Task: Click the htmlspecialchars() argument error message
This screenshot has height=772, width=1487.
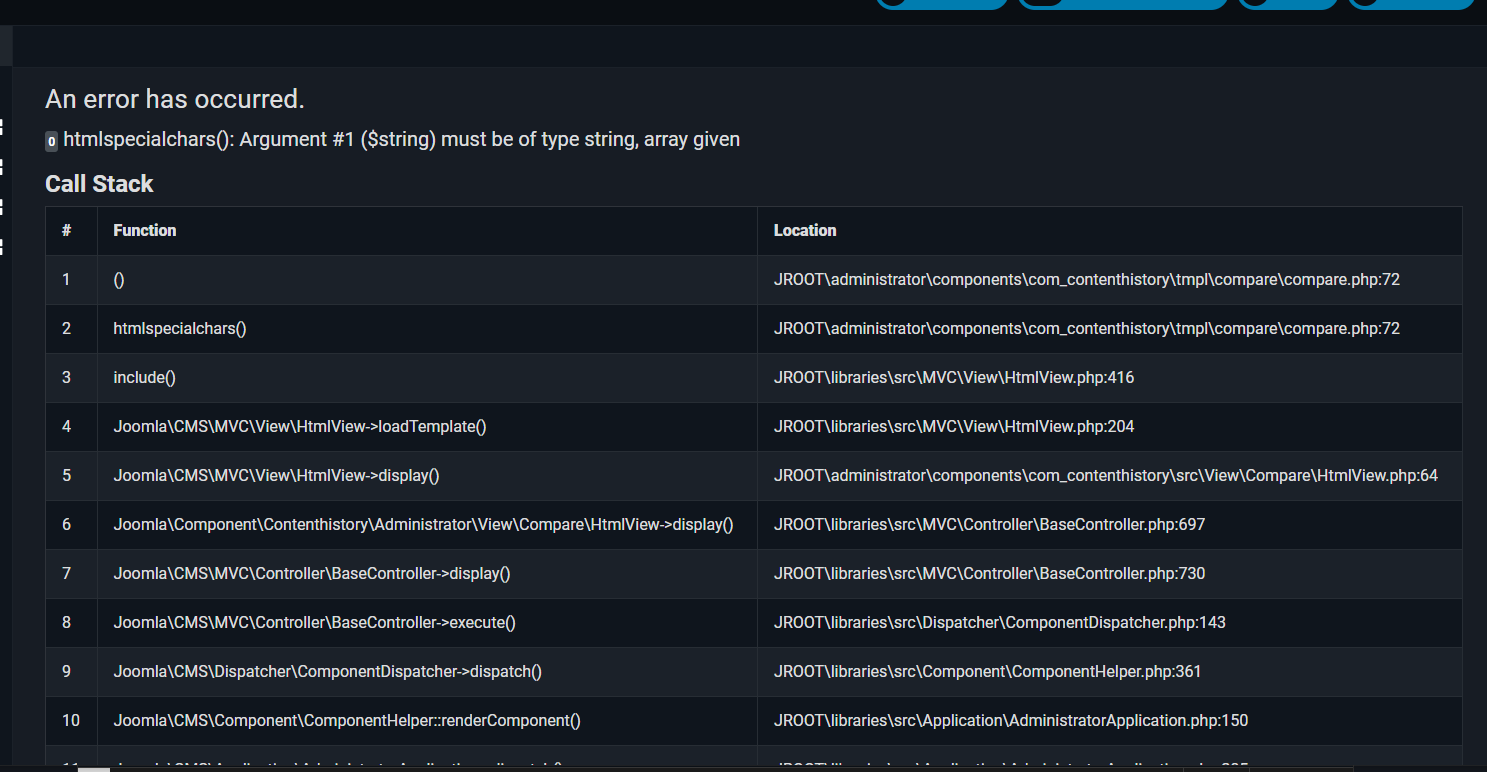Action: click(x=401, y=140)
